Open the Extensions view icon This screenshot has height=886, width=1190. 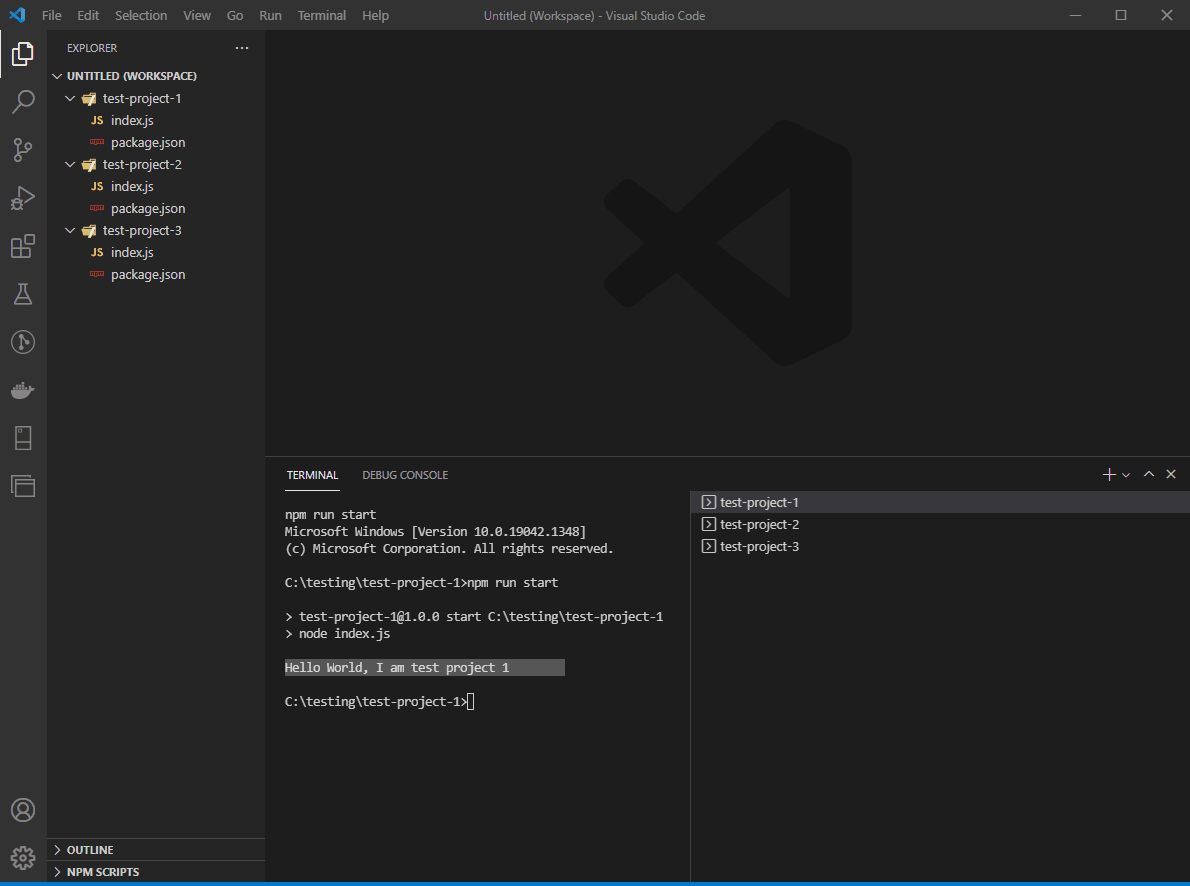(x=23, y=246)
